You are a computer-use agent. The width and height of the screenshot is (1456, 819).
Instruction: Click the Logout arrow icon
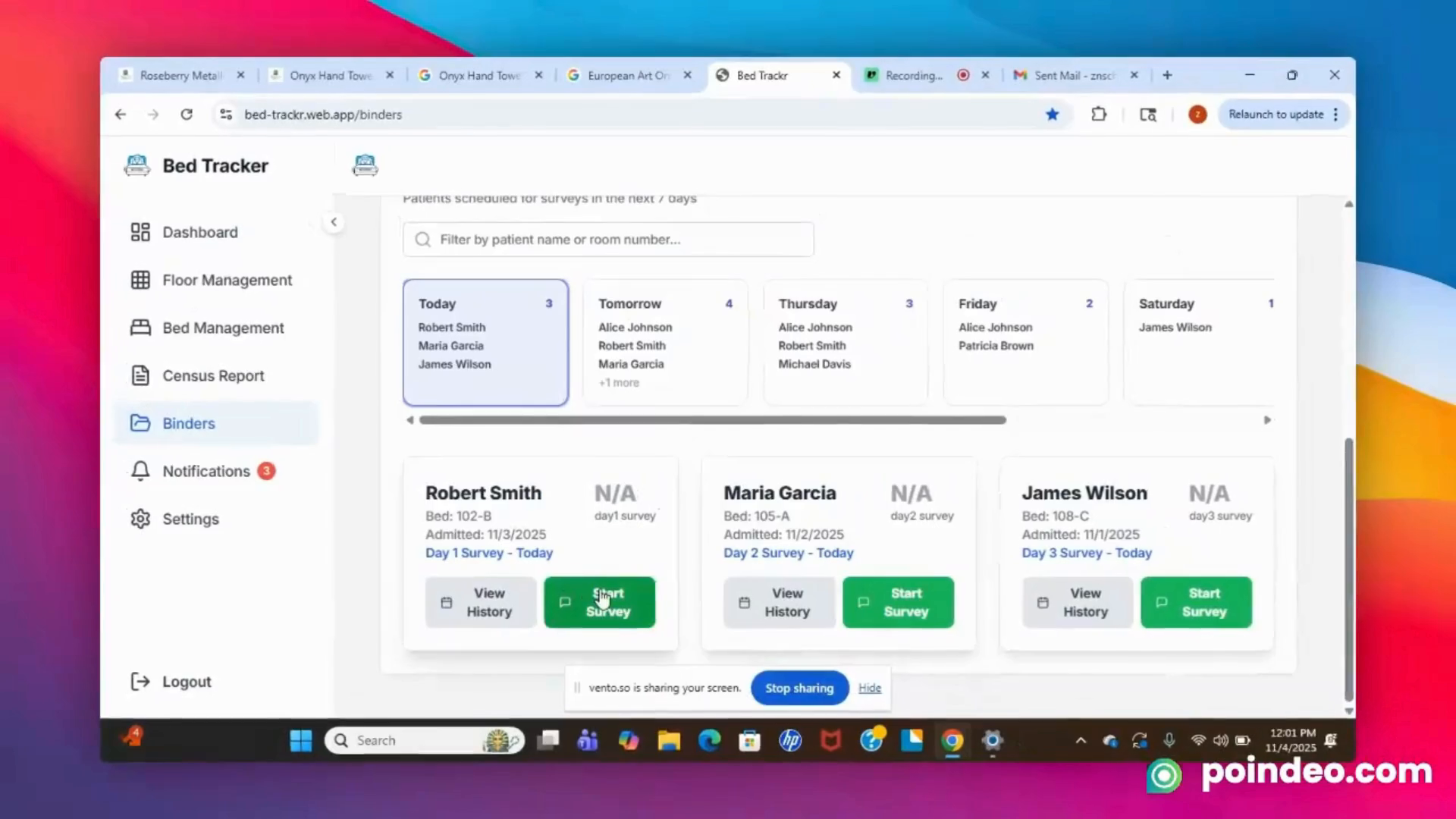pyautogui.click(x=140, y=681)
